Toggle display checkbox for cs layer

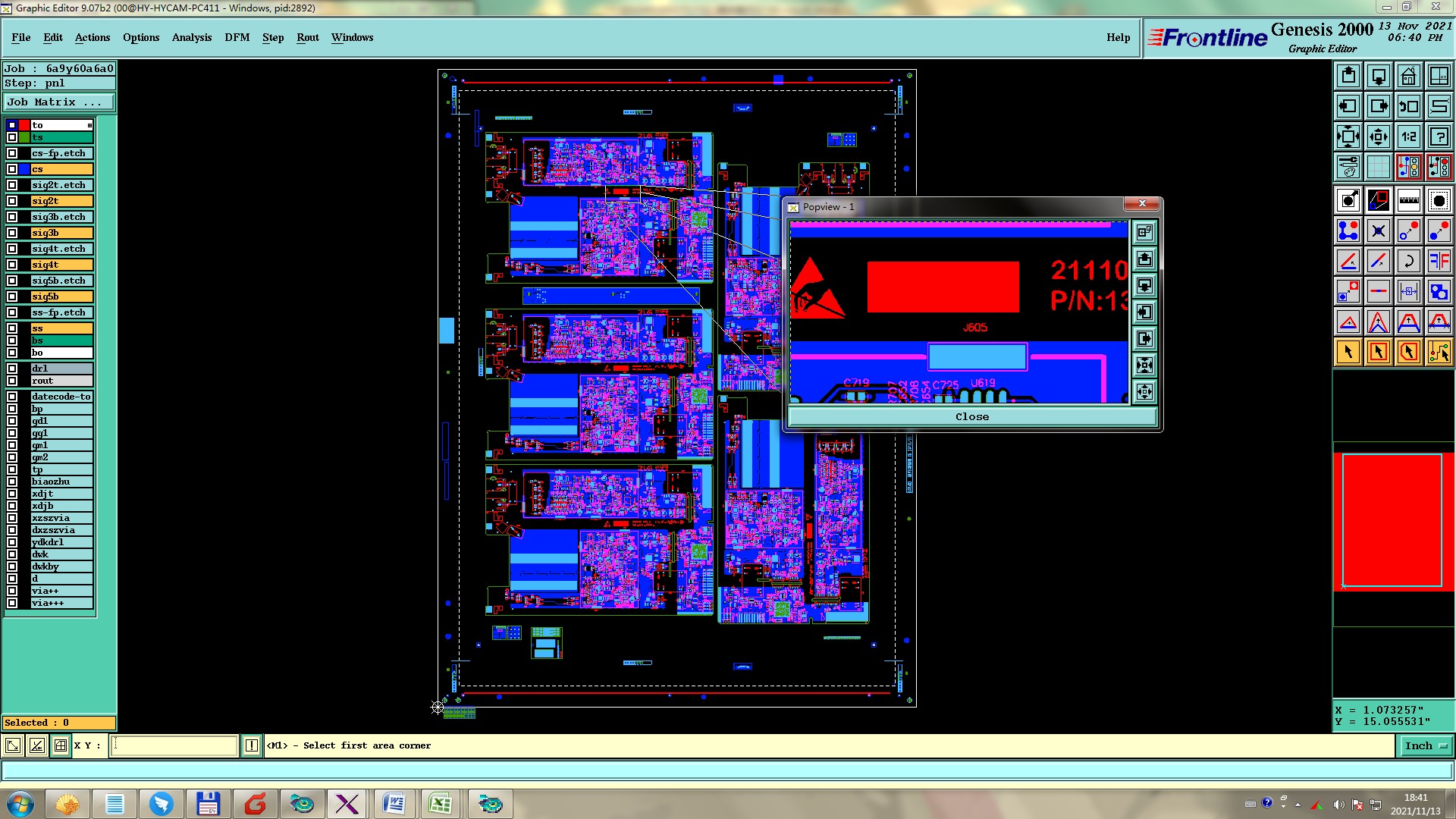pyautogui.click(x=12, y=169)
